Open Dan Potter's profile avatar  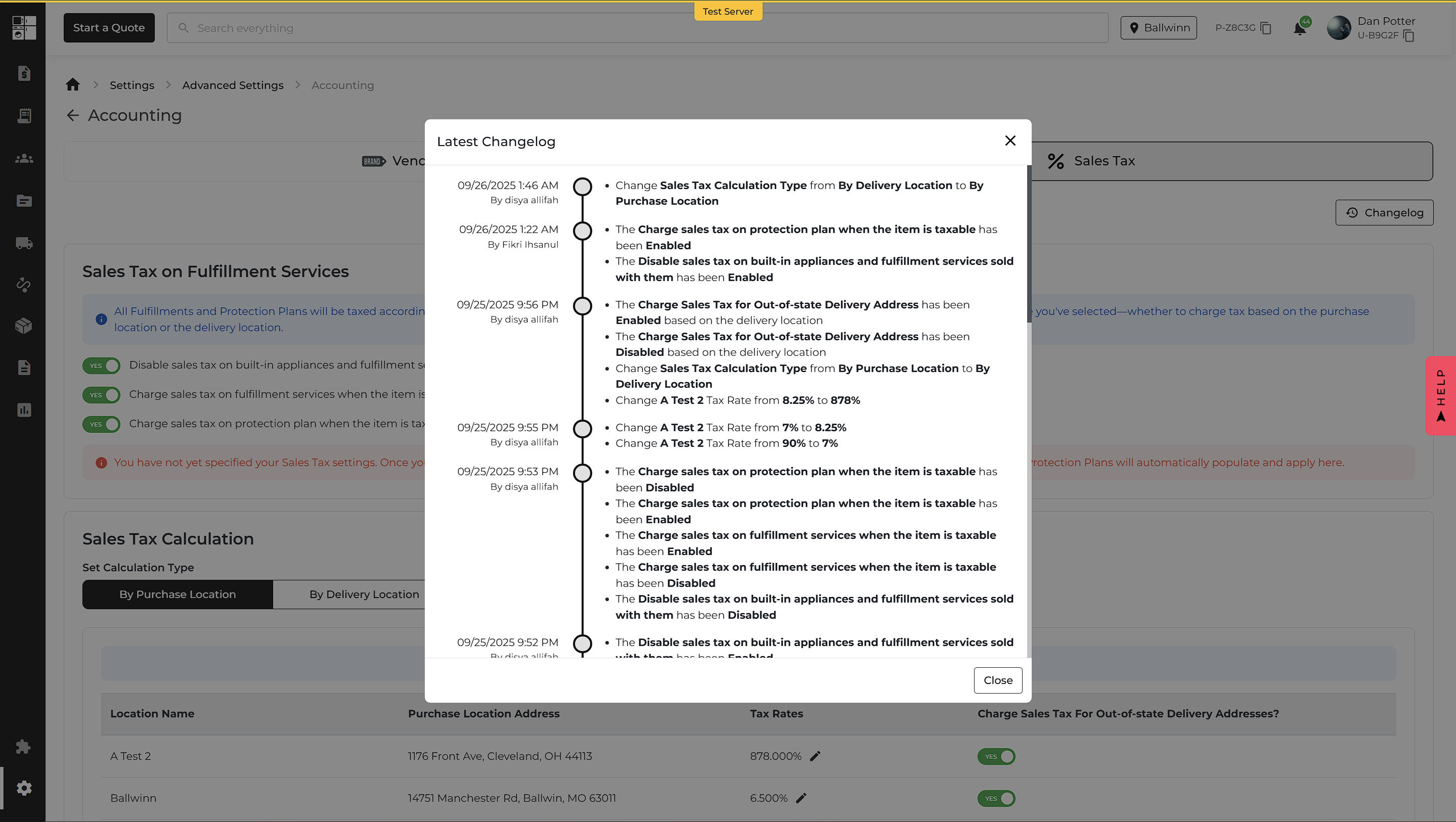tap(1339, 28)
